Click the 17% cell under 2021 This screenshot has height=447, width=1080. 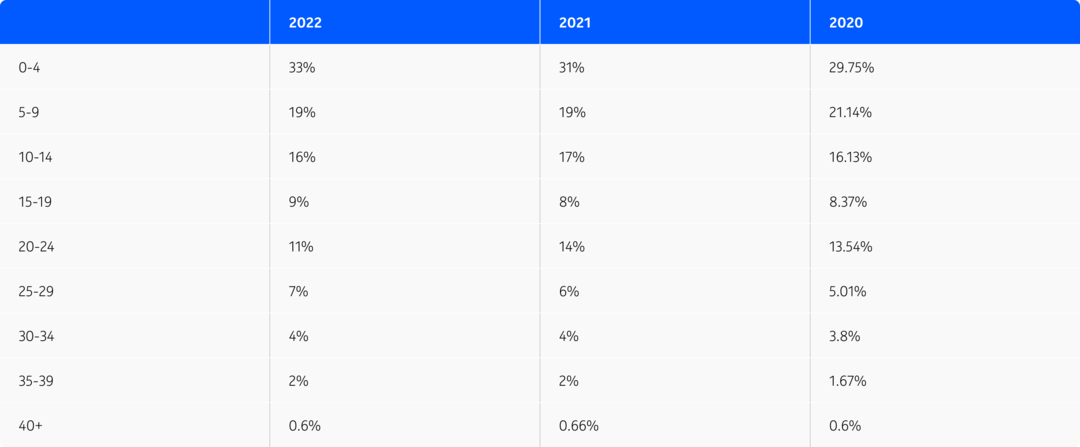pos(572,157)
